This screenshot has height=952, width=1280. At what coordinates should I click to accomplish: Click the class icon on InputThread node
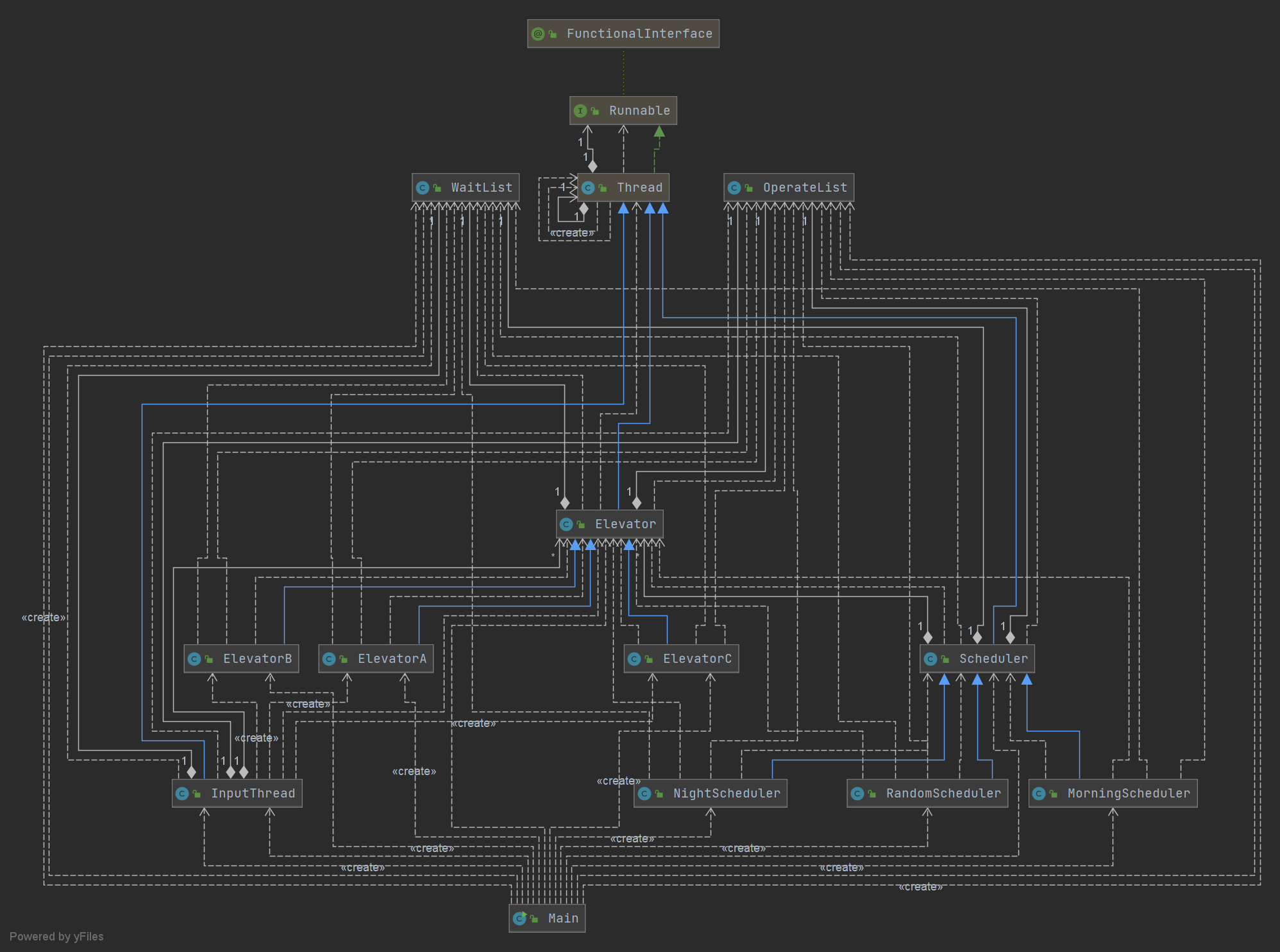[182, 794]
